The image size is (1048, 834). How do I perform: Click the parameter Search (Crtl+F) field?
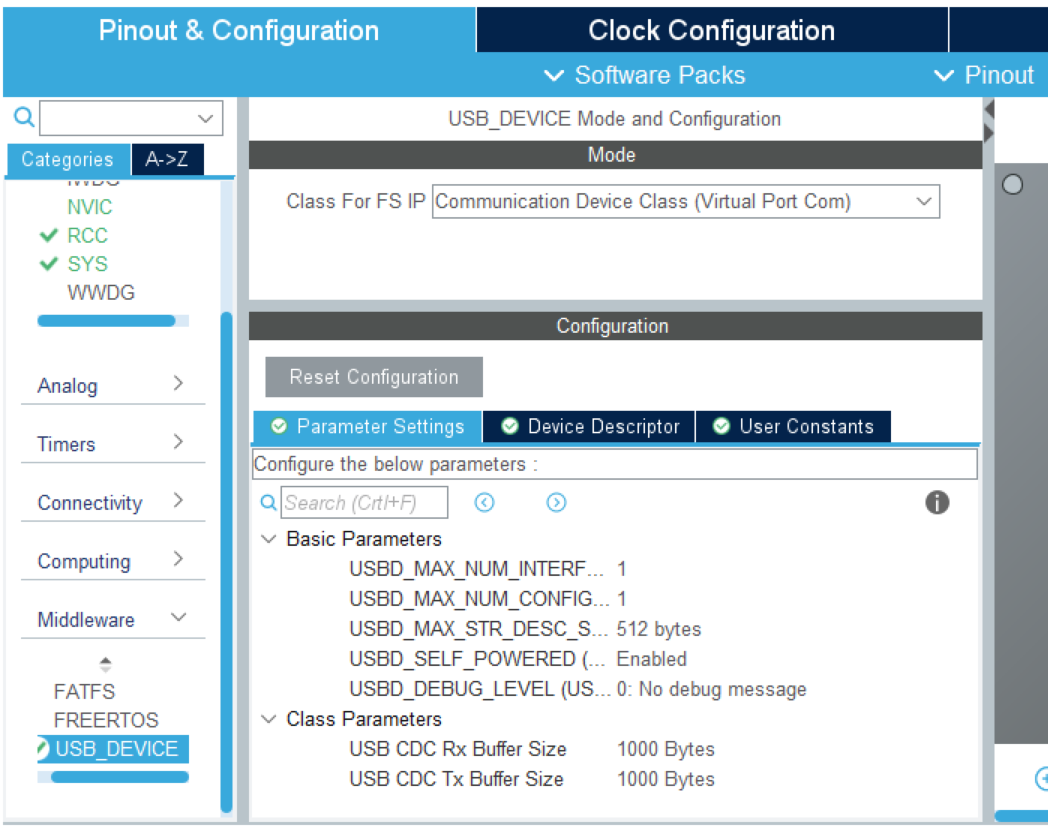[364, 502]
